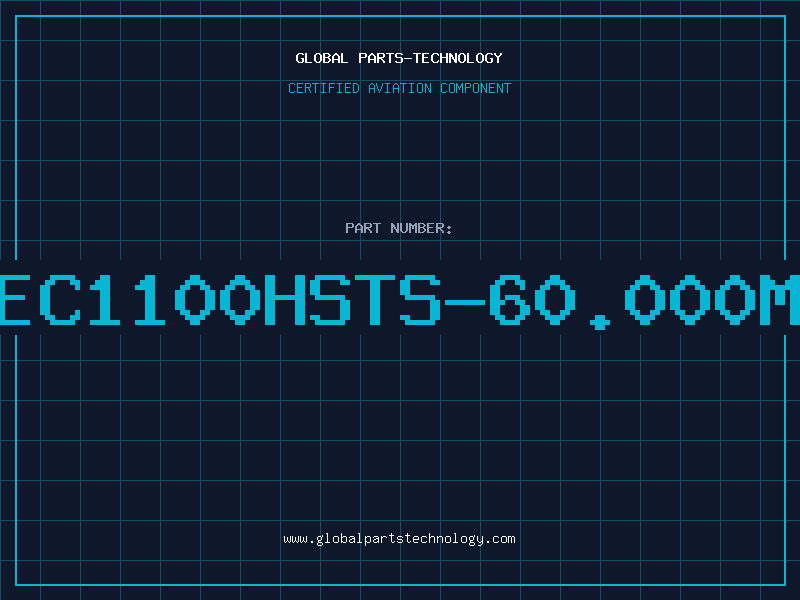Select the CERTIFIED AVIATION COMPONENT subtitle
The width and height of the screenshot is (800, 600).
[x=399, y=88]
